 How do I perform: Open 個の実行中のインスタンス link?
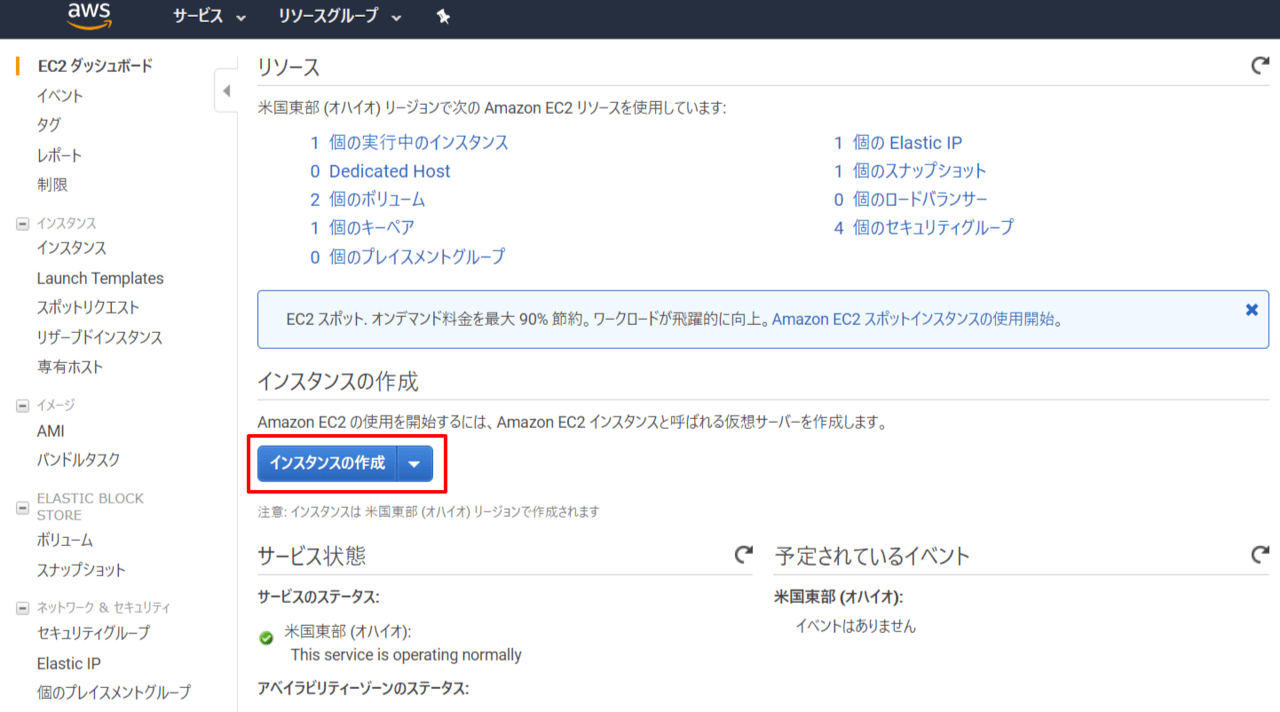pyautogui.click(x=418, y=143)
